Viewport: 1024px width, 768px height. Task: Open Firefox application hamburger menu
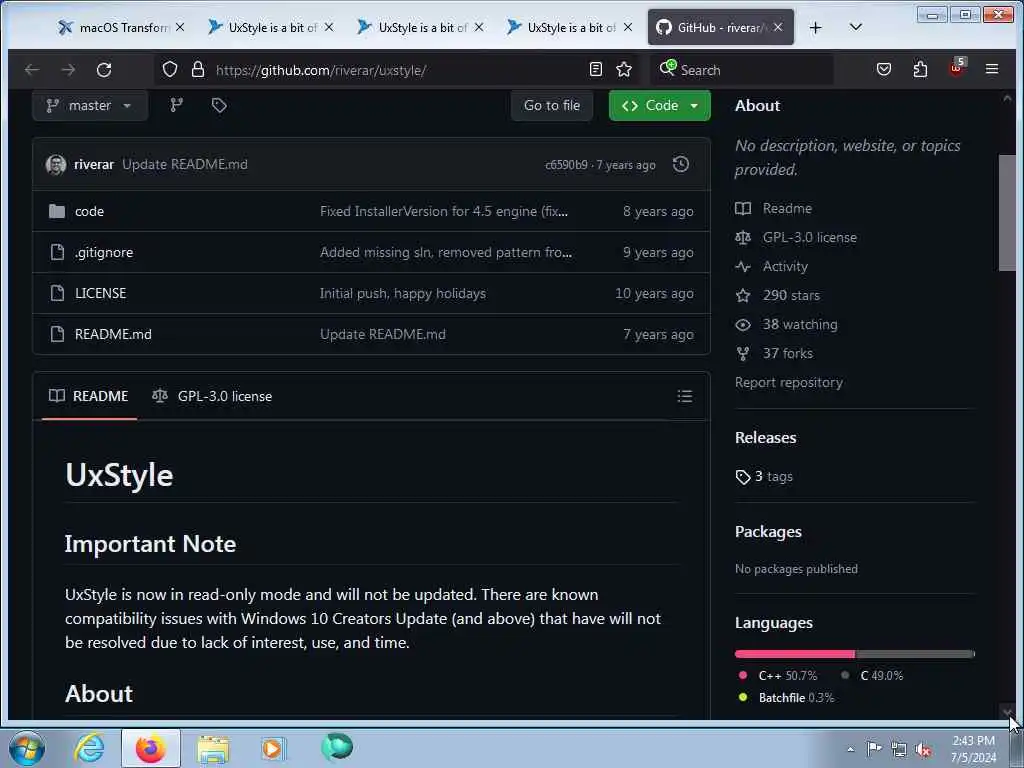coord(991,69)
